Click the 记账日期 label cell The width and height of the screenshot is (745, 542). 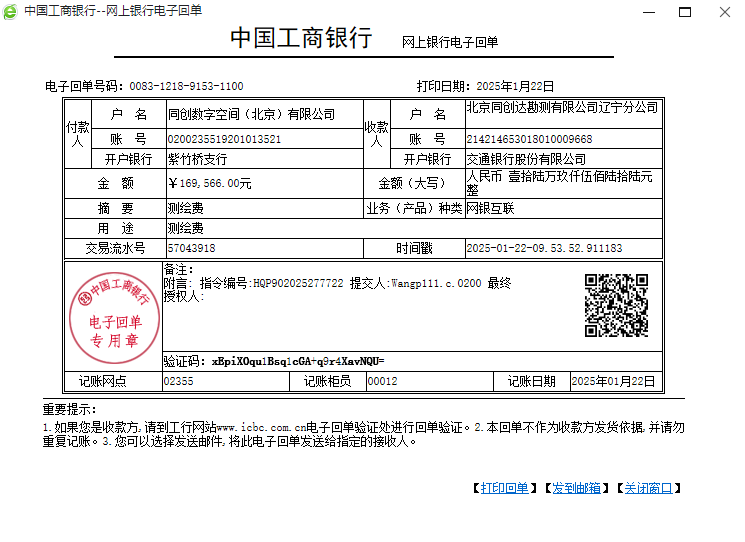click(x=532, y=381)
